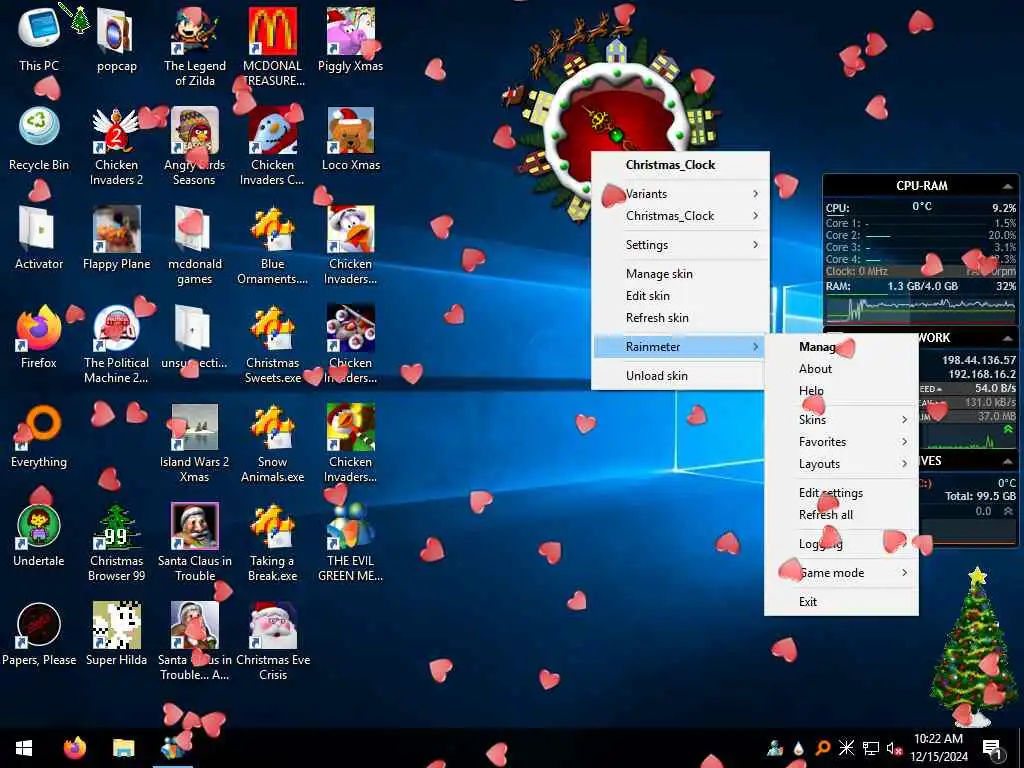The height and width of the screenshot is (768, 1024).
Task: Launch Firefox from the taskbar
Action: click(75, 748)
